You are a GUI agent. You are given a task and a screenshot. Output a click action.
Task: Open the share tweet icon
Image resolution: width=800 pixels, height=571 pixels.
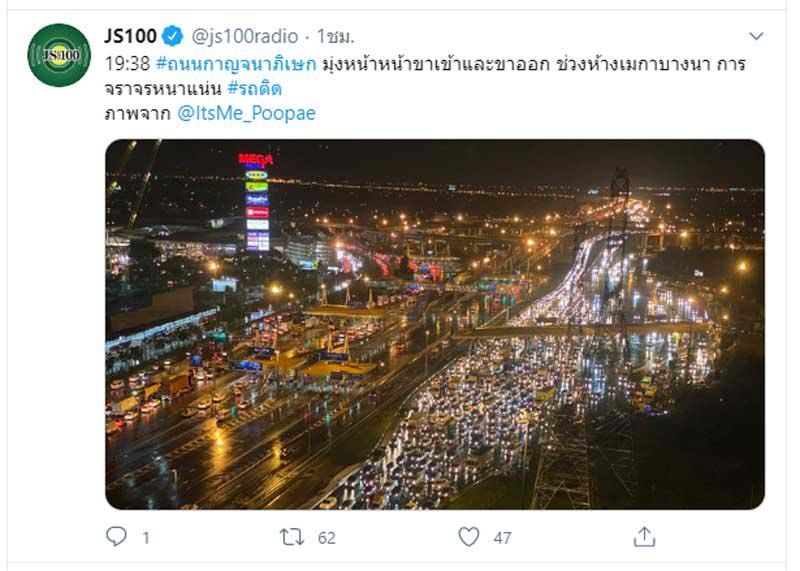tap(644, 537)
